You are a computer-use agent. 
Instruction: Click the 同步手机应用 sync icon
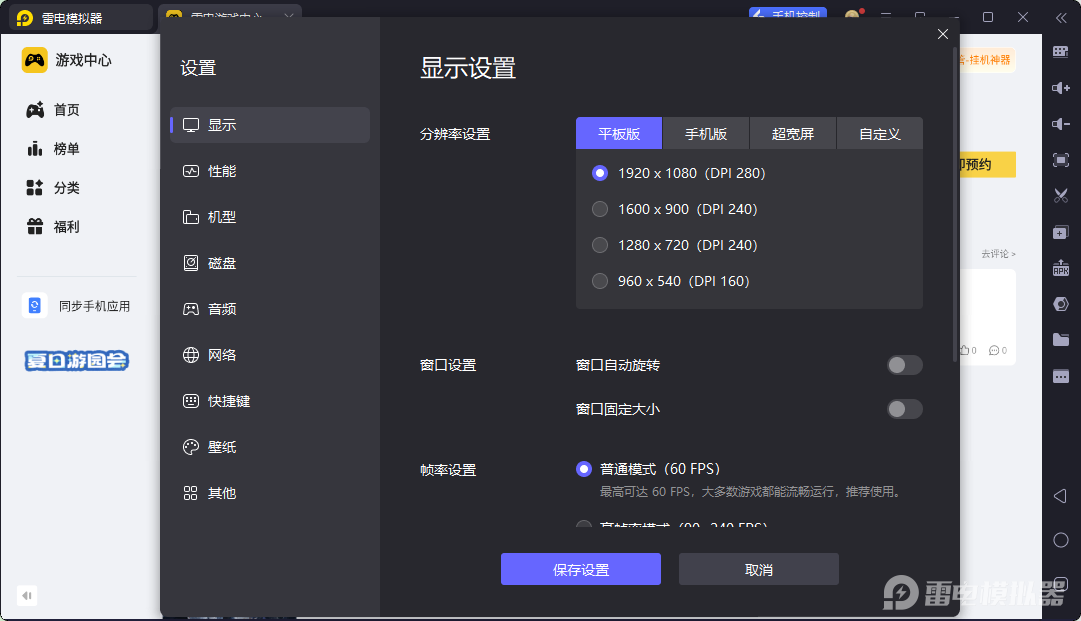click(x=34, y=305)
